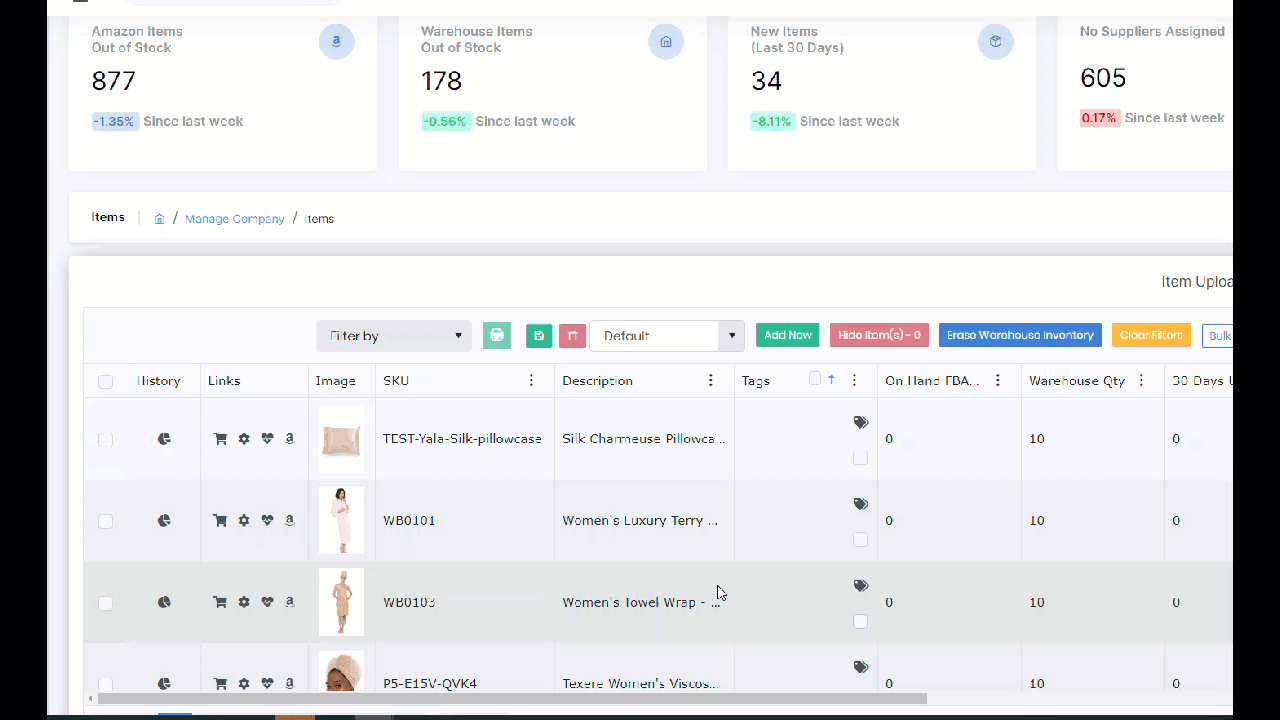Click gear icon in WB0103 row

[244, 602]
